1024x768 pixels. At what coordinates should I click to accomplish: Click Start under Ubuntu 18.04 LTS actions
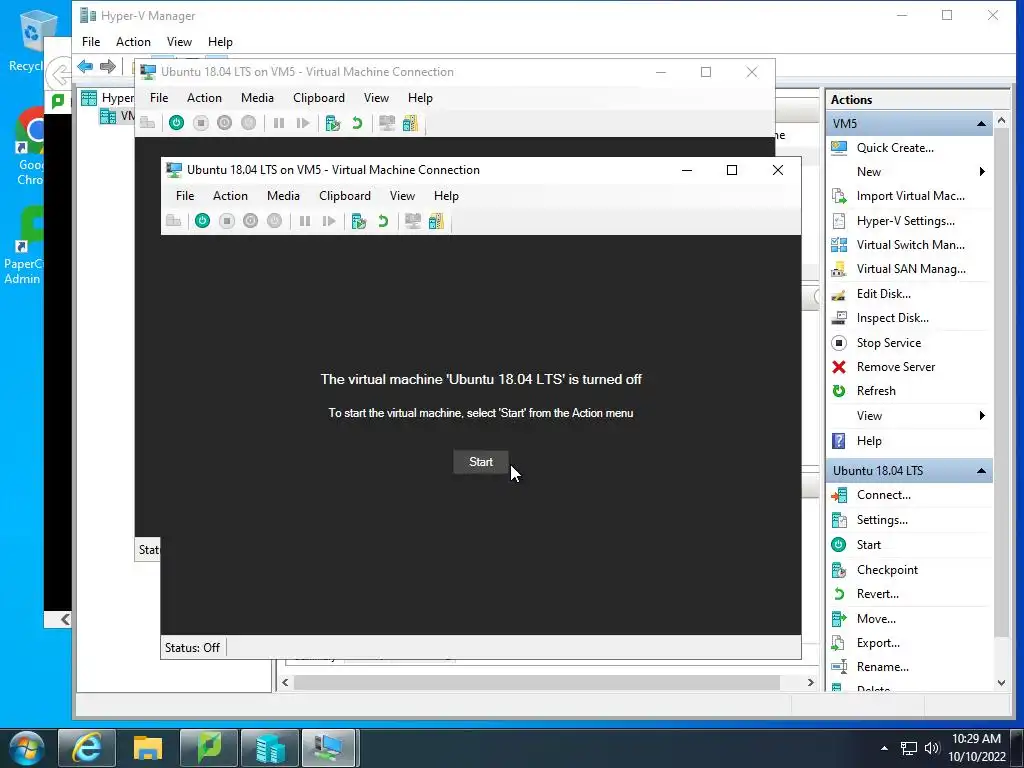tap(869, 545)
